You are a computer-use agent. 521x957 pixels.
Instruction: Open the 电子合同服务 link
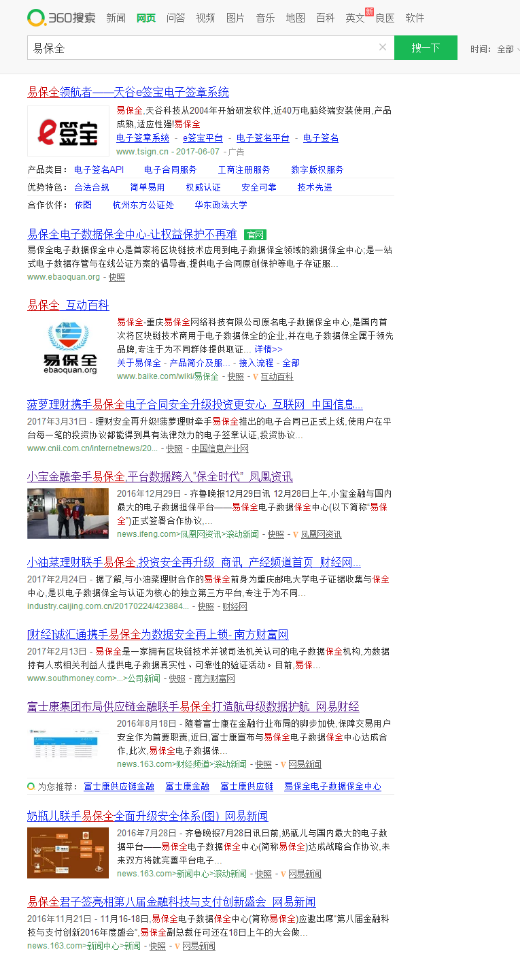[170, 170]
